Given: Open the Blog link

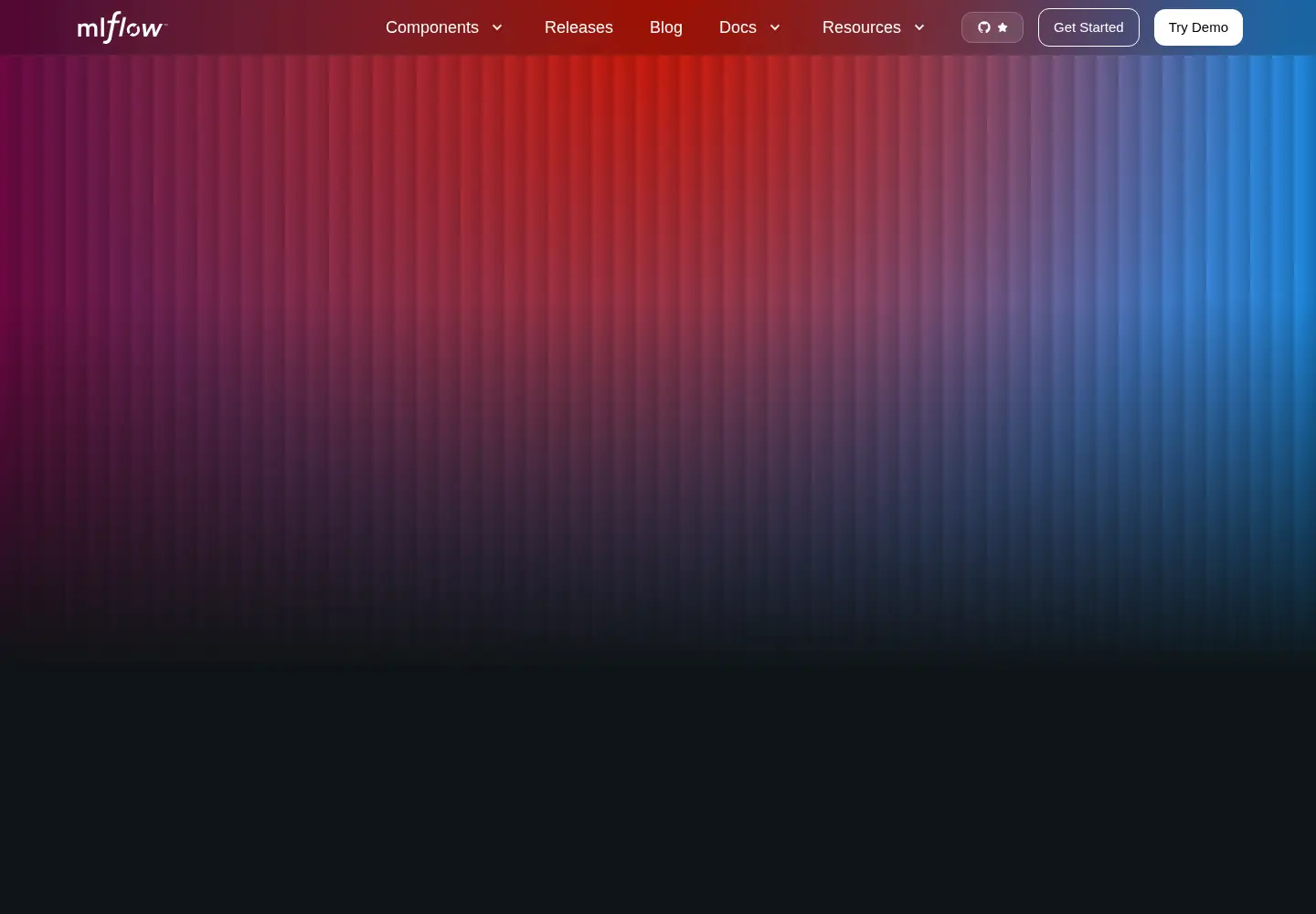Looking at the screenshot, I should pos(666,27).
